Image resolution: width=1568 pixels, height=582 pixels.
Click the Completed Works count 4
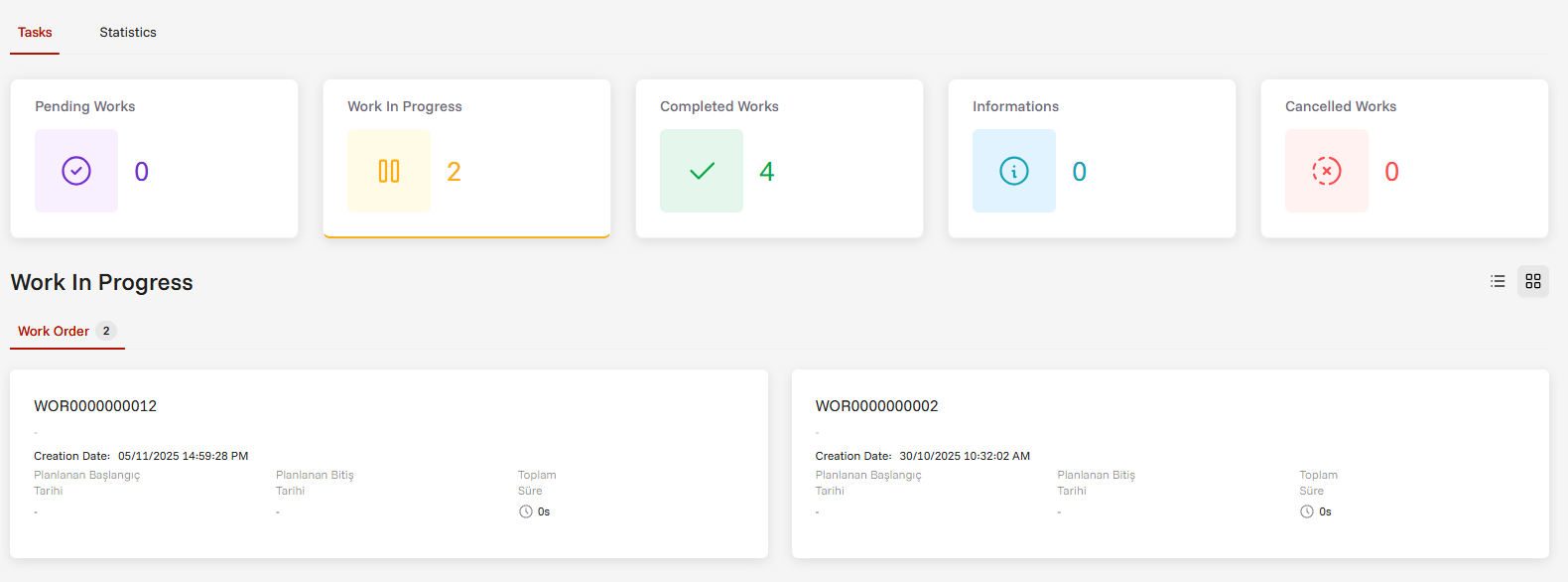(x=766, y=172)
